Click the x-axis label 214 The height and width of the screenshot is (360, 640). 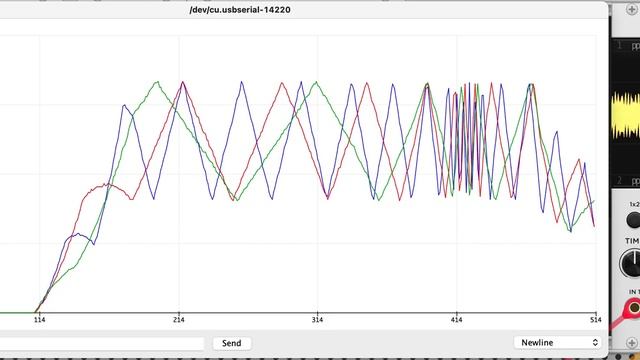click(x=179, y=320)
